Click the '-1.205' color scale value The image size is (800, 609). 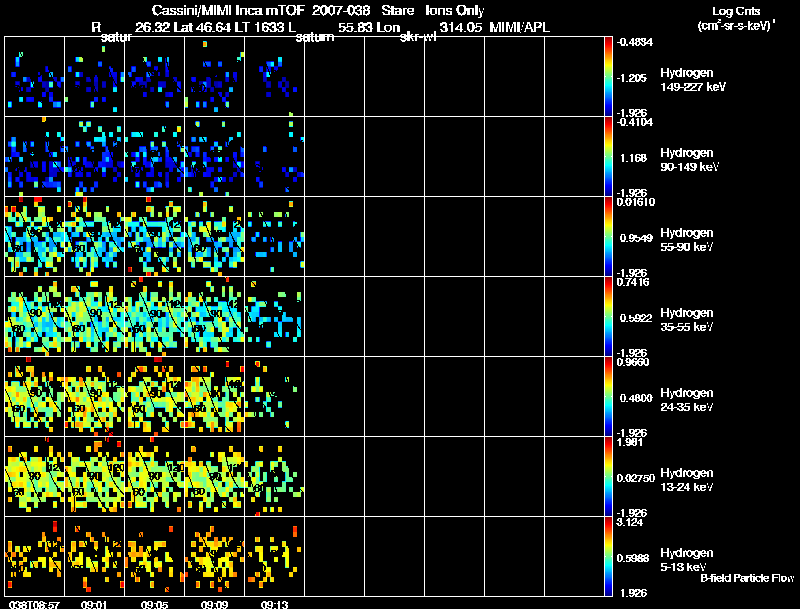632,78
